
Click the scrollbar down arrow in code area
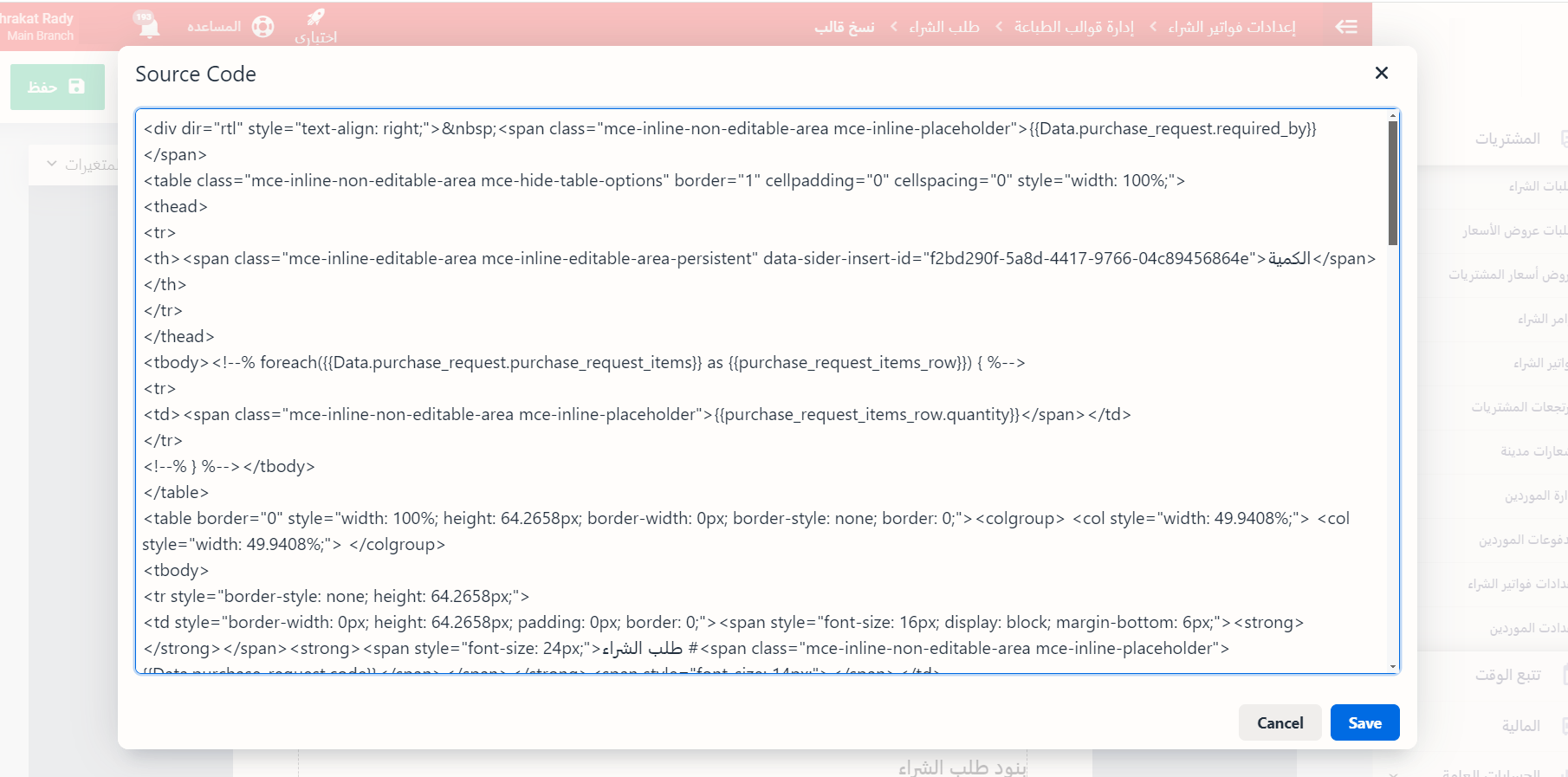click(x=1393, y=666)
